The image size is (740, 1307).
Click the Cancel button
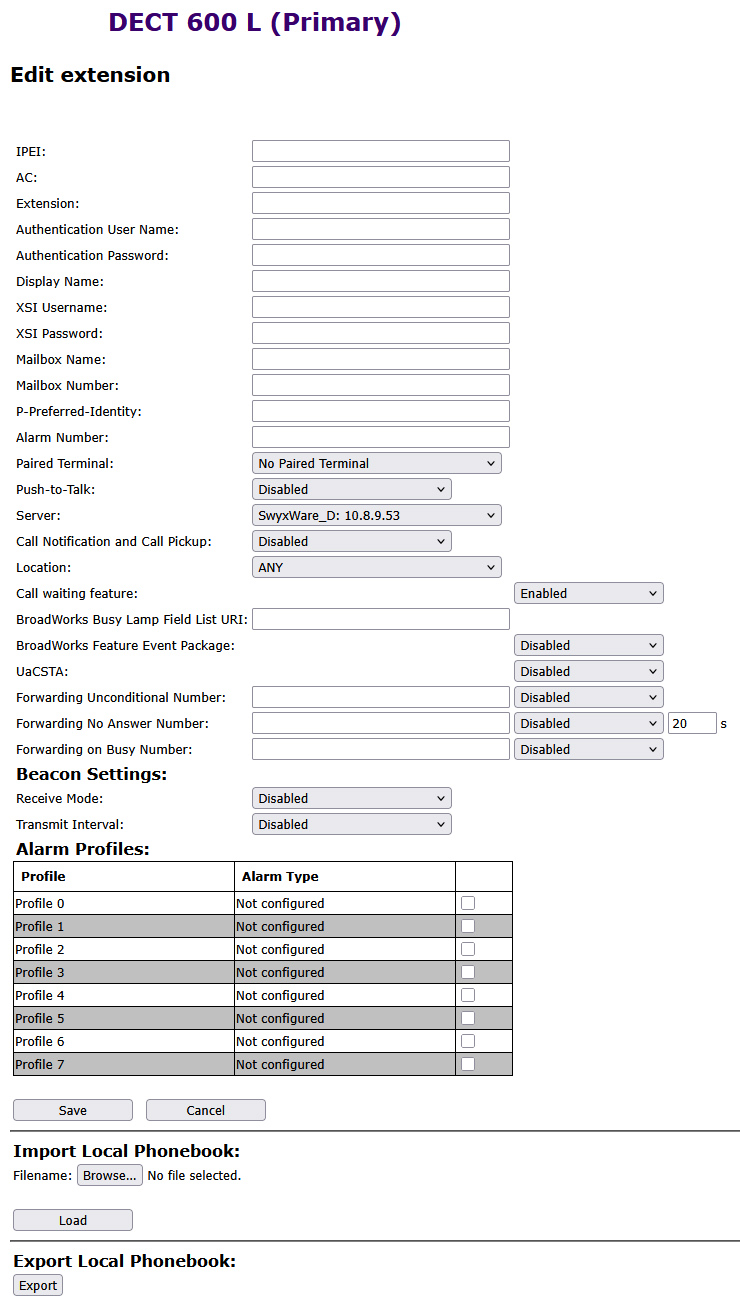coord(206,1110)
